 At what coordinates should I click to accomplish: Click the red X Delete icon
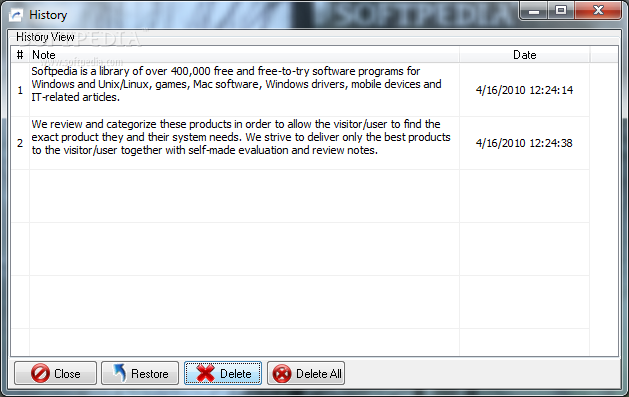tap(205, 373)
